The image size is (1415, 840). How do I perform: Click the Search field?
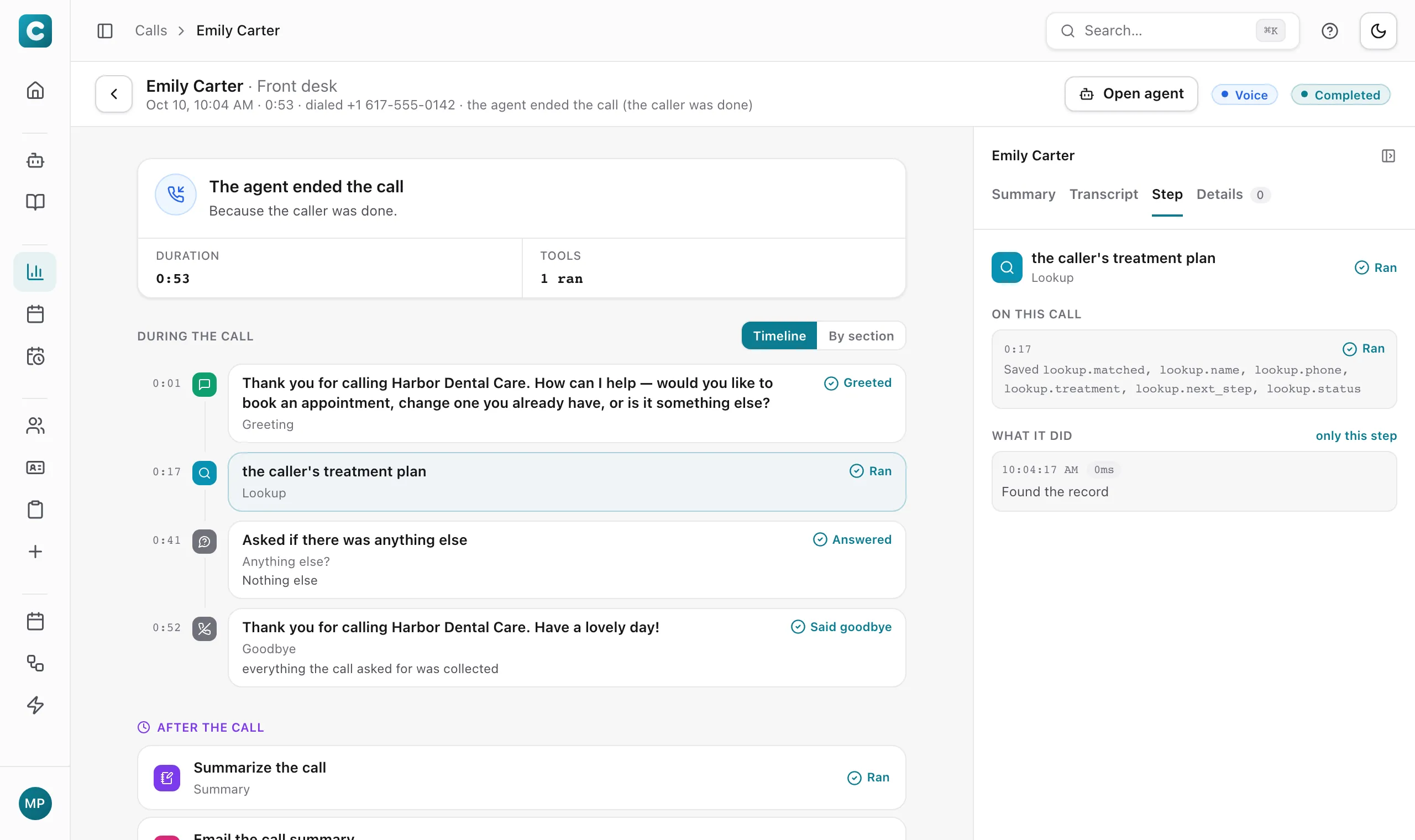(x=1172, y=30)
